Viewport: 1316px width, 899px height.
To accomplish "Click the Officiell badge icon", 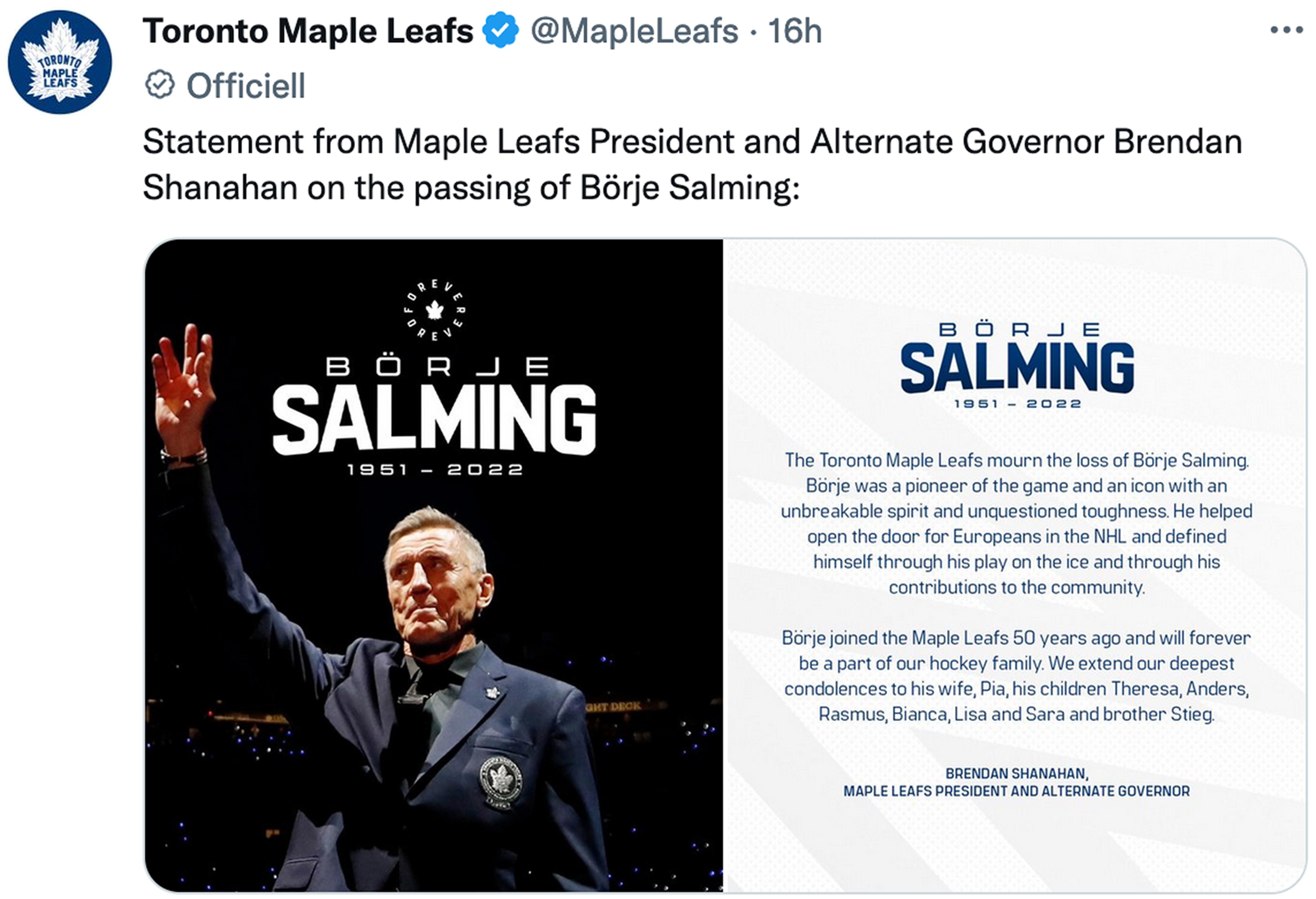I will 160,85.
